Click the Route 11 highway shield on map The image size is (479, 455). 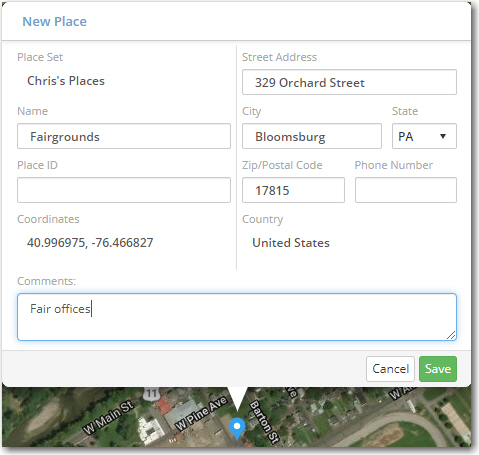click(151, 393)
